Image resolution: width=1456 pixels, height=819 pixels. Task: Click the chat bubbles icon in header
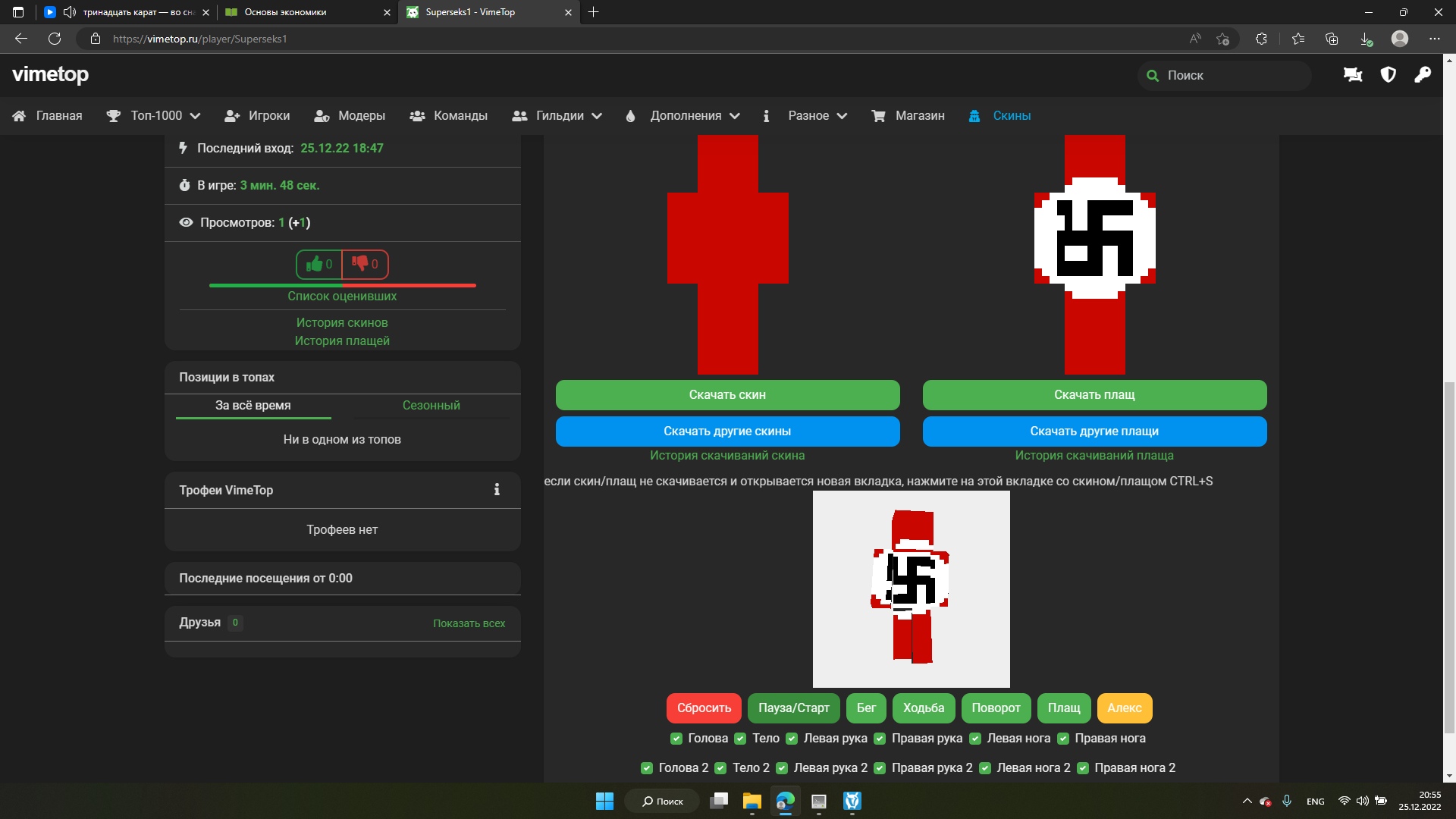pos(1353,74)
